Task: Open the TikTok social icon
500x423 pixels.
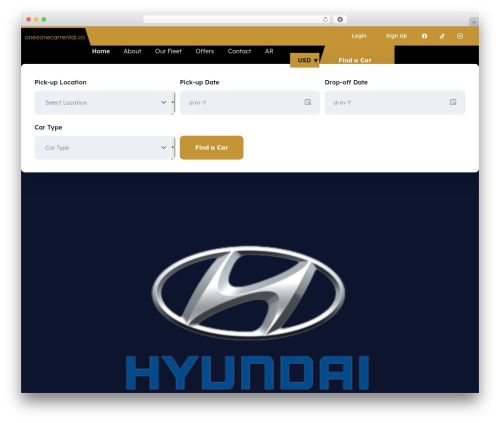Action: point(442,36)
